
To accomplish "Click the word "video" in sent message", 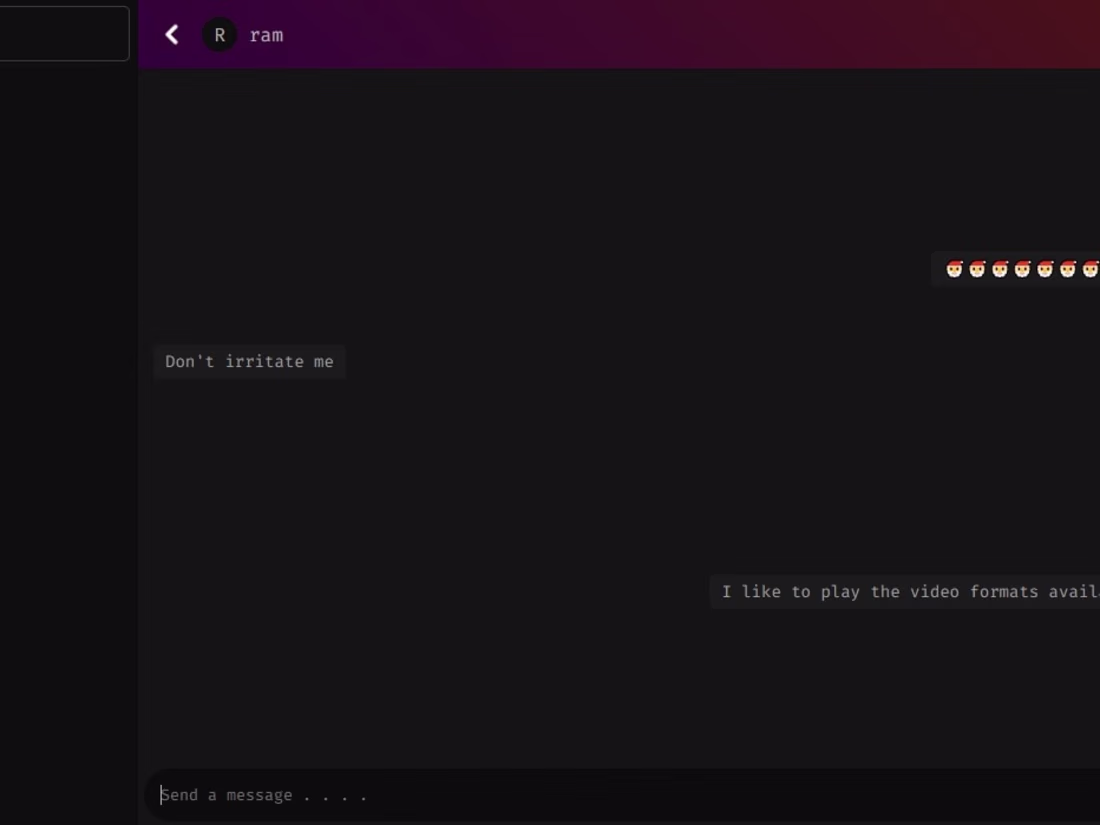I will tap(934, 592).
